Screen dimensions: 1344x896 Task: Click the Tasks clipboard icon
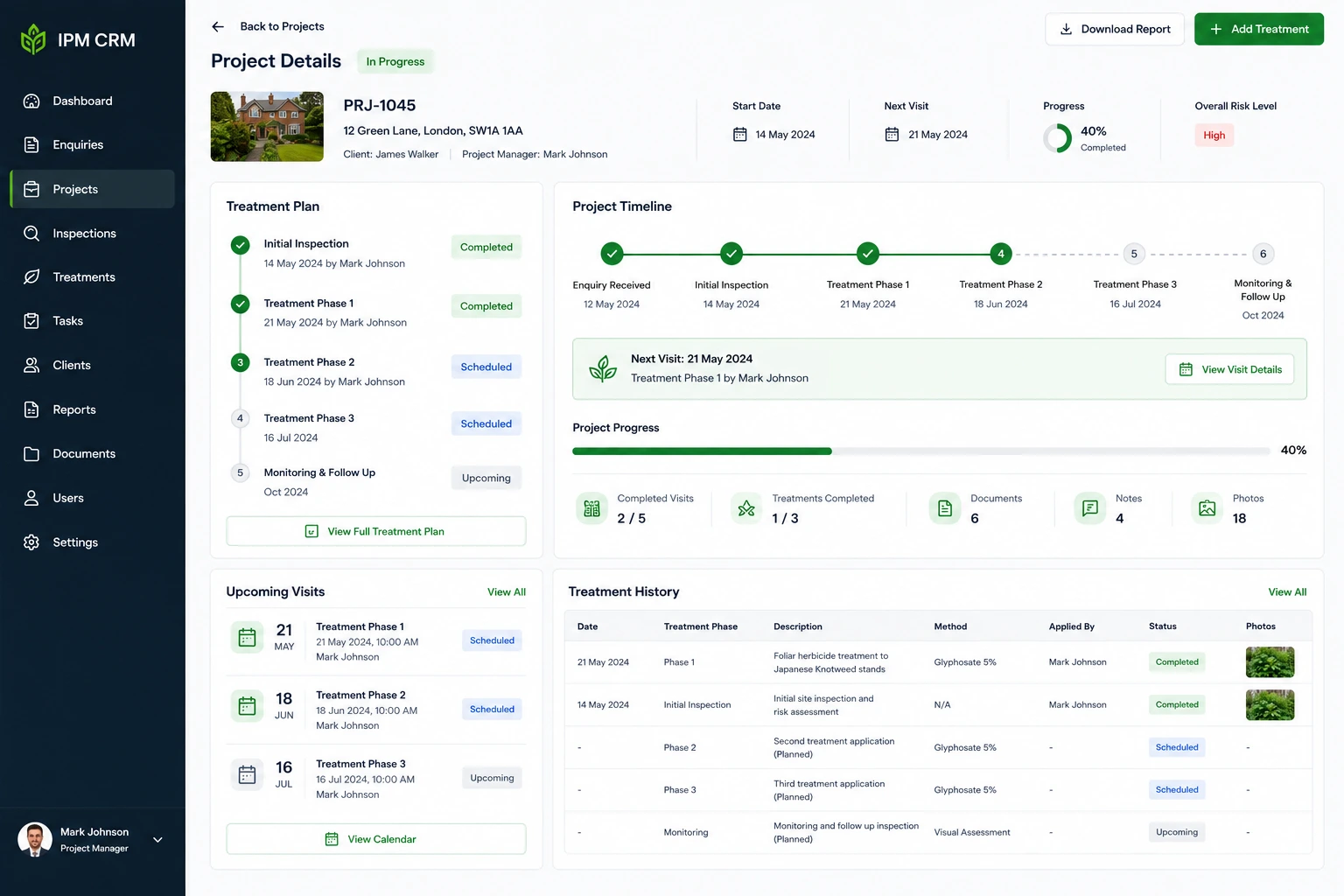point(31,321)
